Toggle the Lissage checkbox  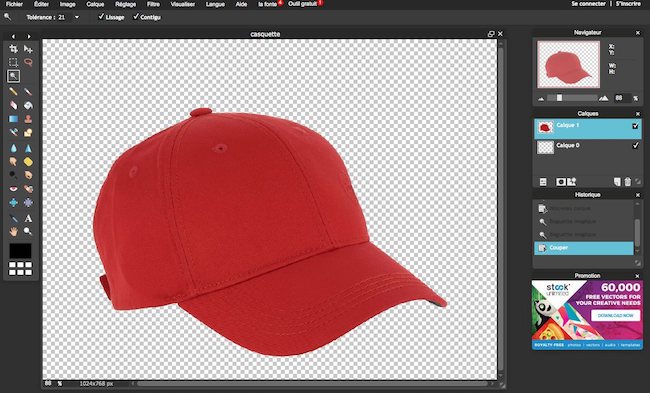[x=101, y=17]
